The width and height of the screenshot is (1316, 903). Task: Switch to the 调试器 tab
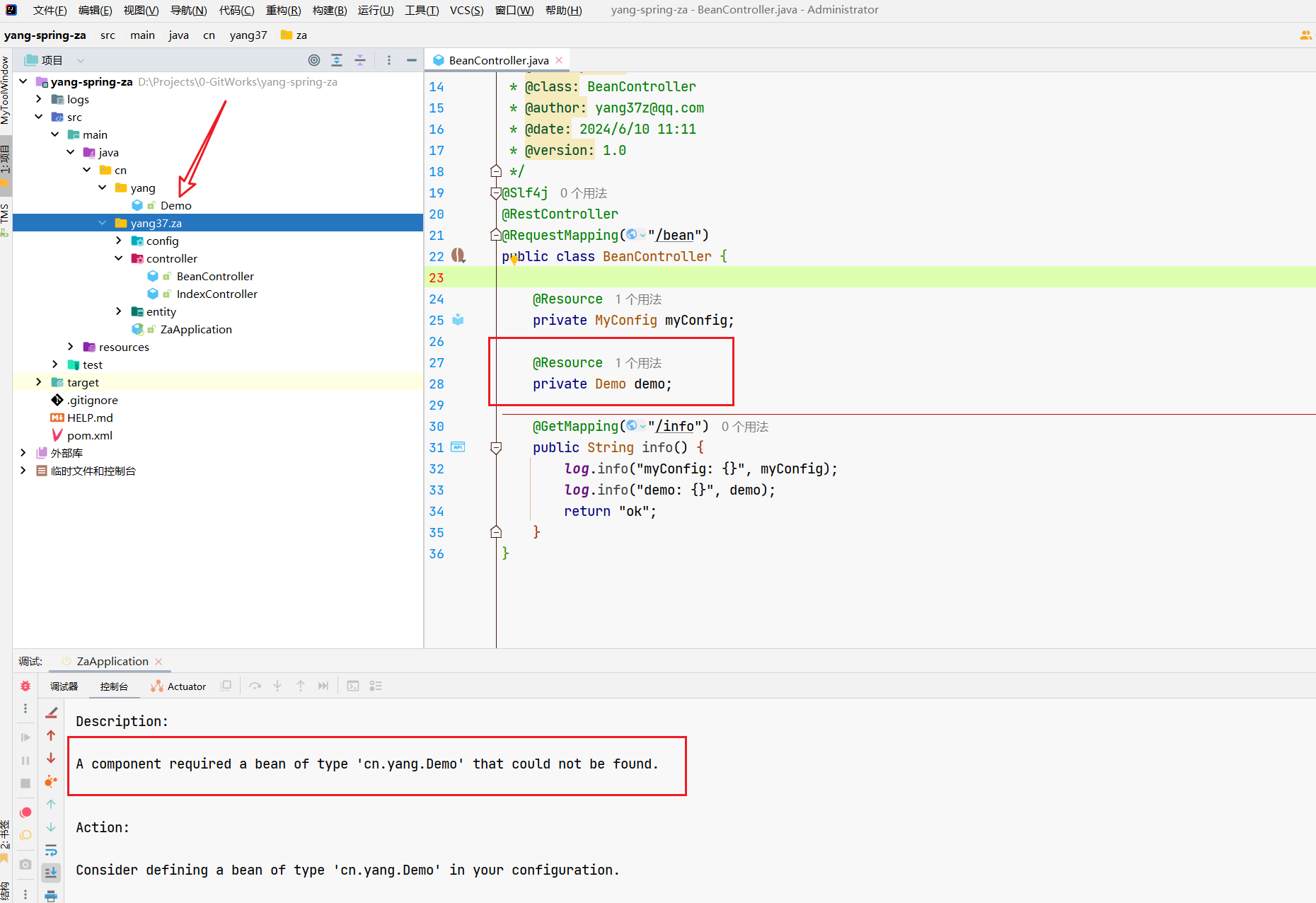64,686
